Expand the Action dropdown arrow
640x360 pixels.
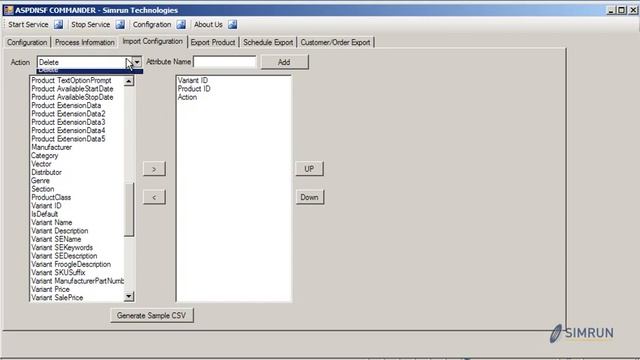tap(137, 62)
